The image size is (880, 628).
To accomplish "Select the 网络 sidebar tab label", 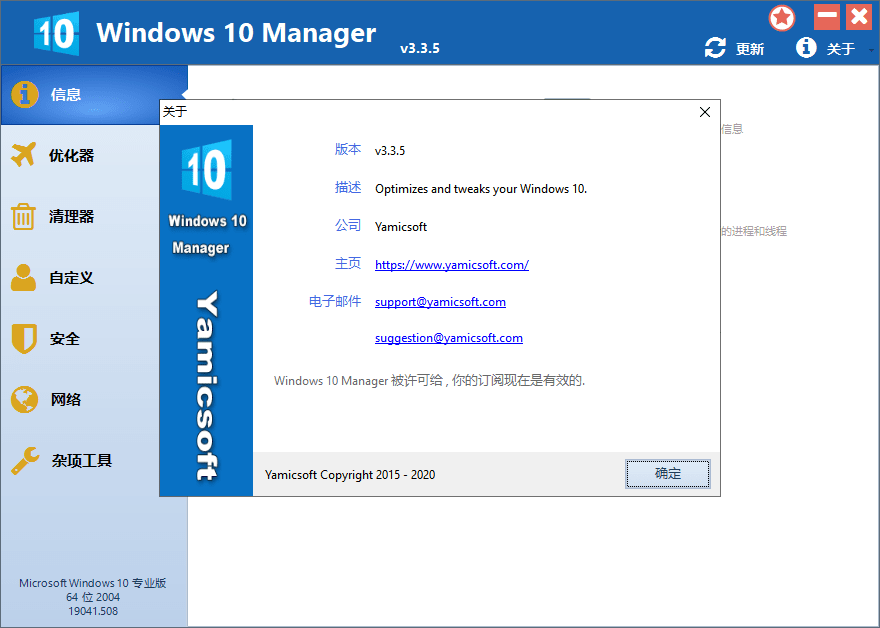I will coord(66,400).
